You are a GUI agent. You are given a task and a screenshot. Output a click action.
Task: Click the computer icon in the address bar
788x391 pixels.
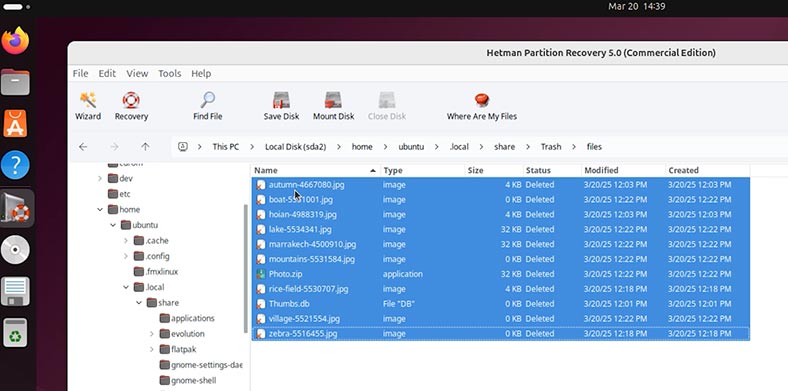pos(183,147)
